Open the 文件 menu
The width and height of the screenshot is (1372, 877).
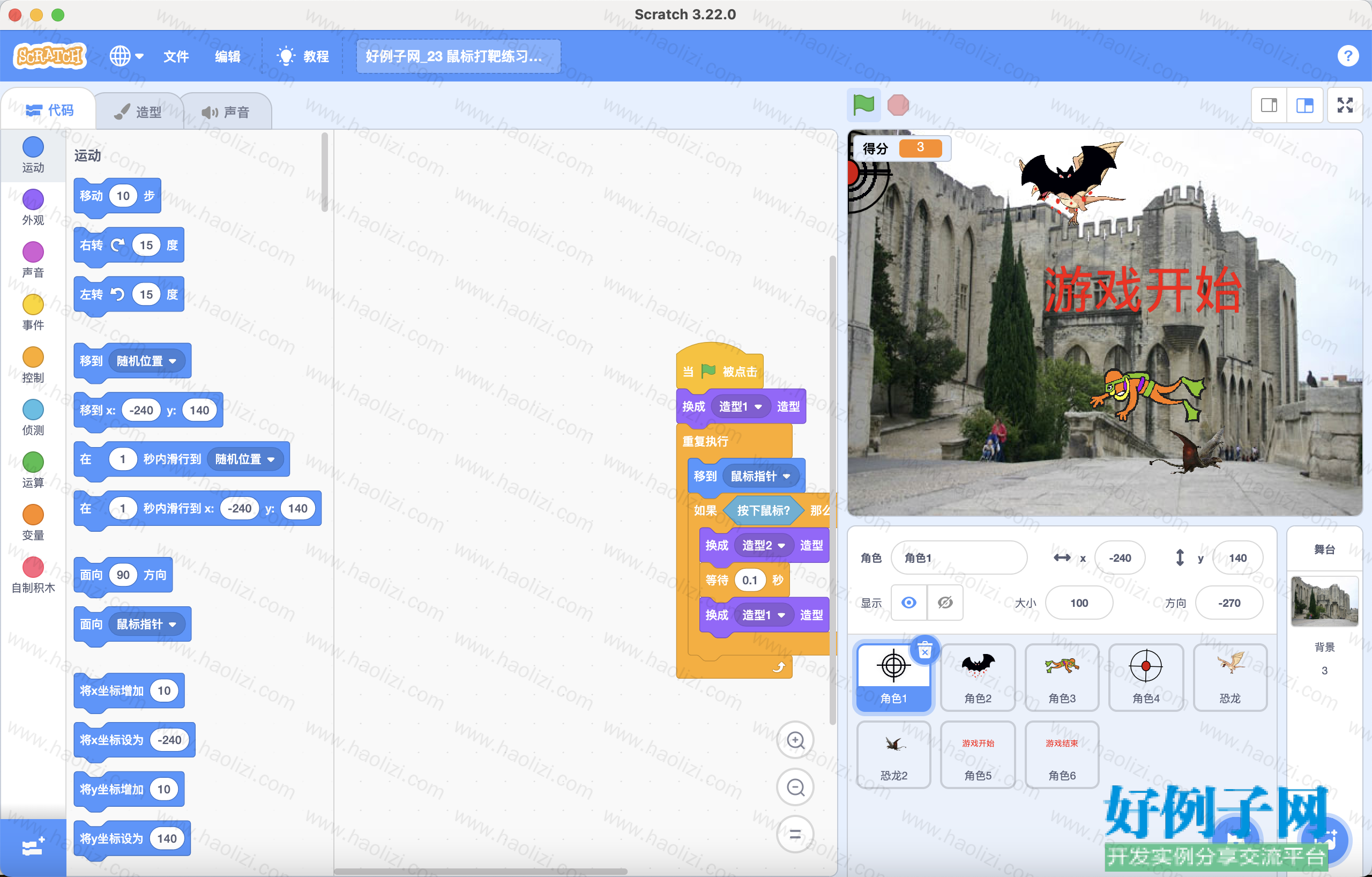(176, 56)
